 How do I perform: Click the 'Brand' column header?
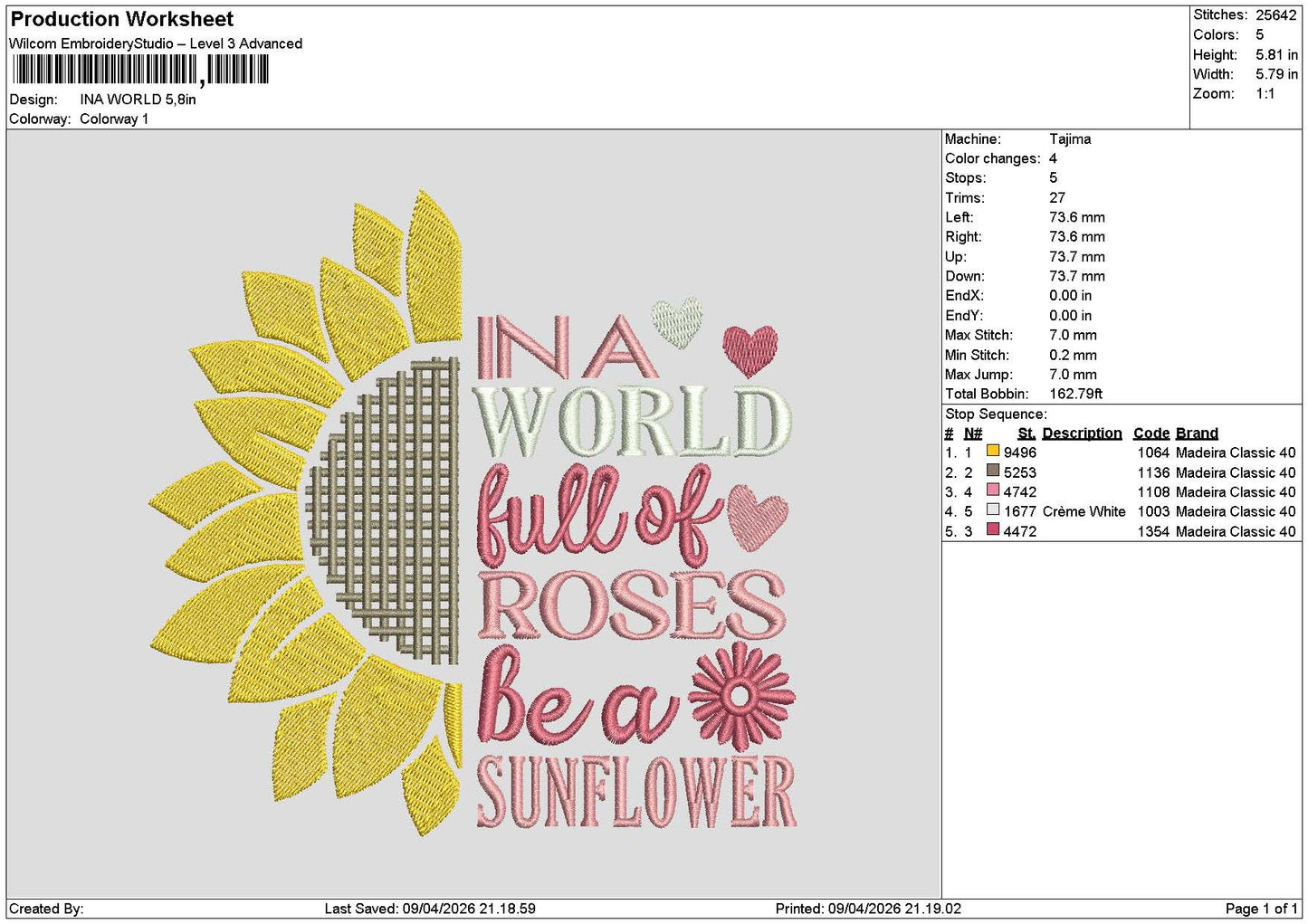1197,433
